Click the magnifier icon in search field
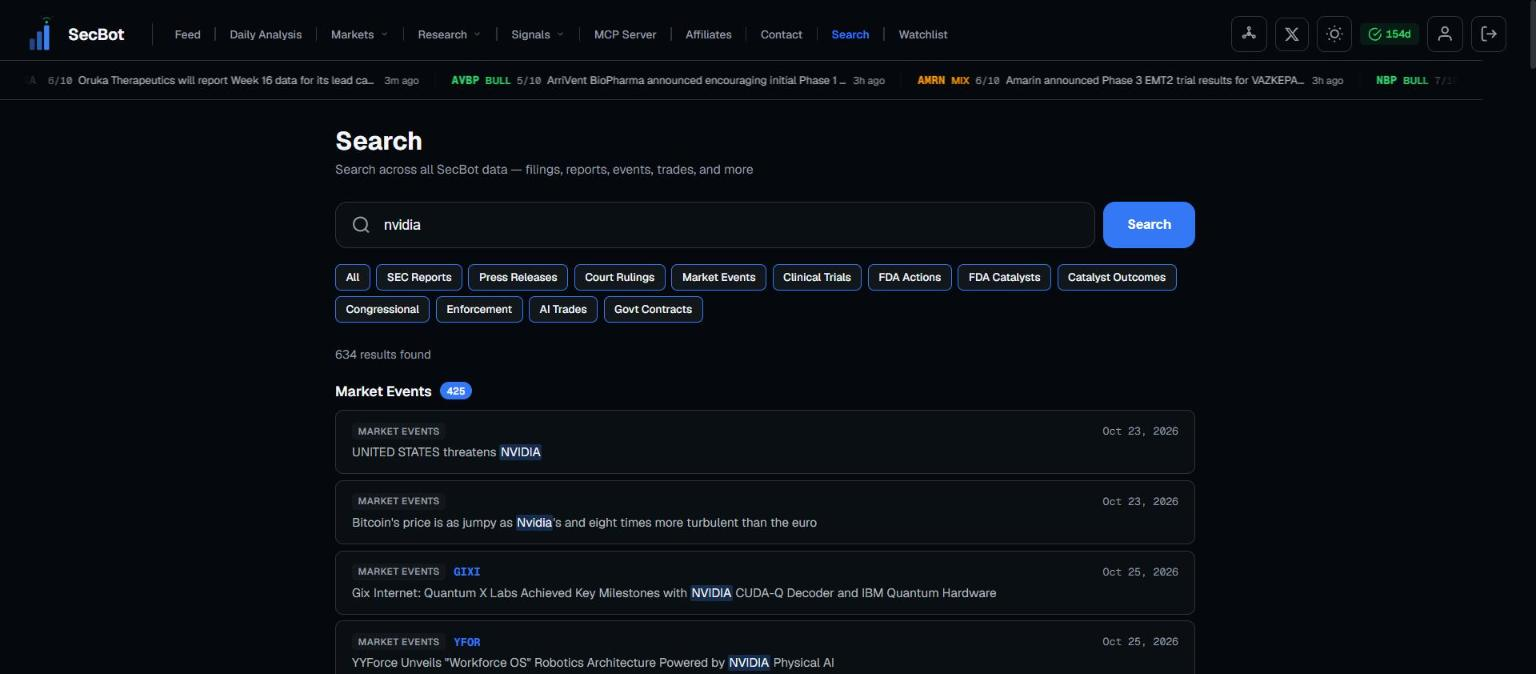This screenshot has height=674, width=1536. click(x=361, y=225)
